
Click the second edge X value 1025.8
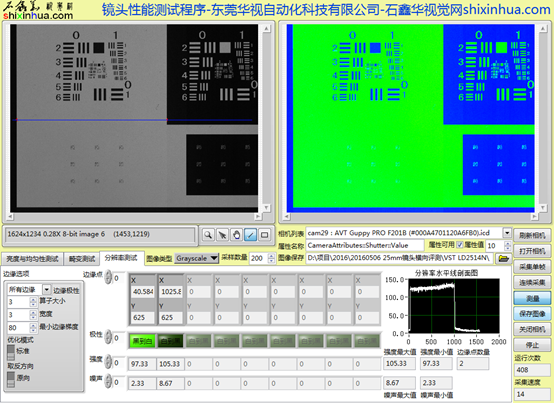(171, 292)
